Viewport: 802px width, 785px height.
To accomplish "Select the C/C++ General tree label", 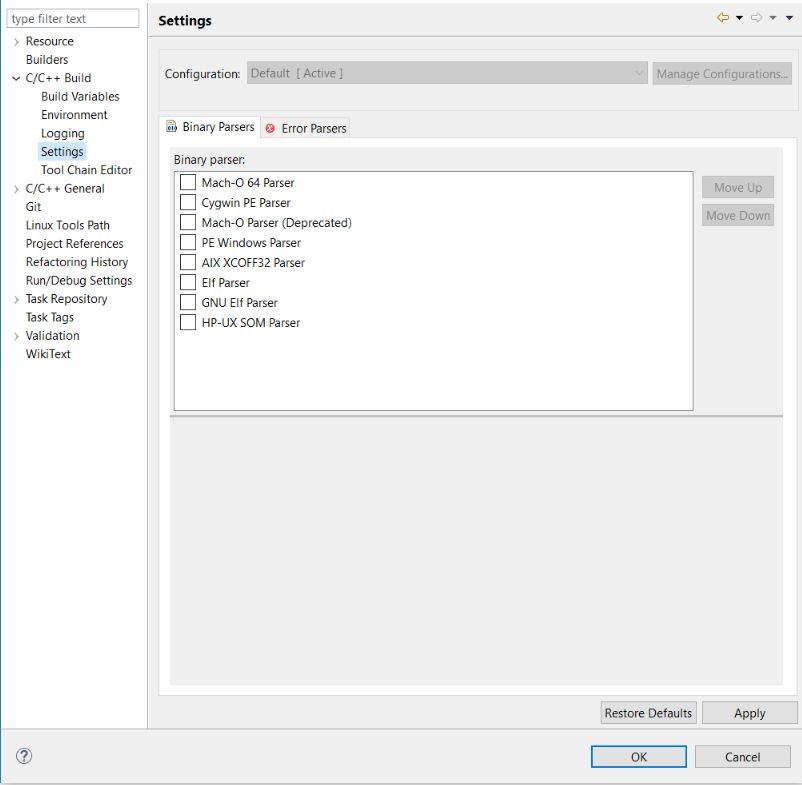I will pos(64,188).
